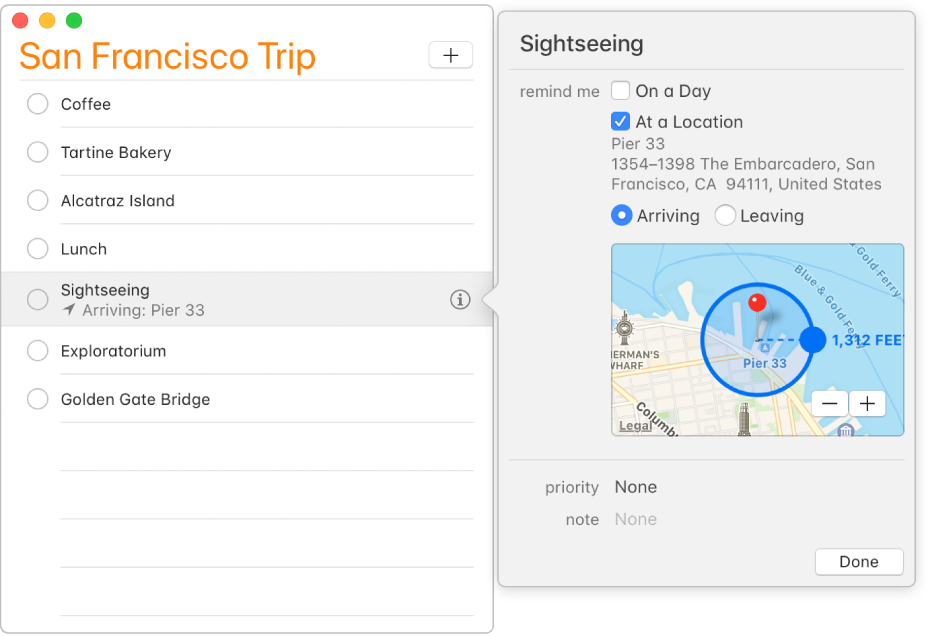
Task: Uncheck the At a Location checkbox
Action: [x=621, y=122]
